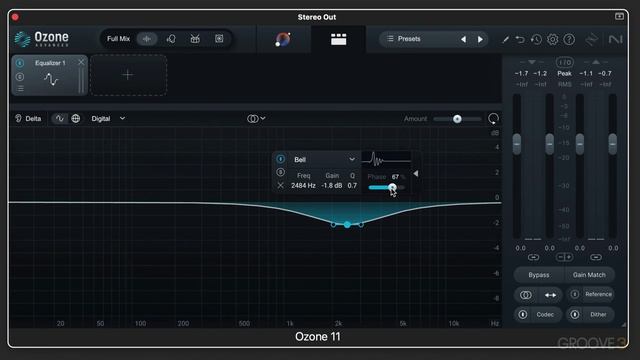Open the Bell filter shape dropdown

click(x=324, y=159)
